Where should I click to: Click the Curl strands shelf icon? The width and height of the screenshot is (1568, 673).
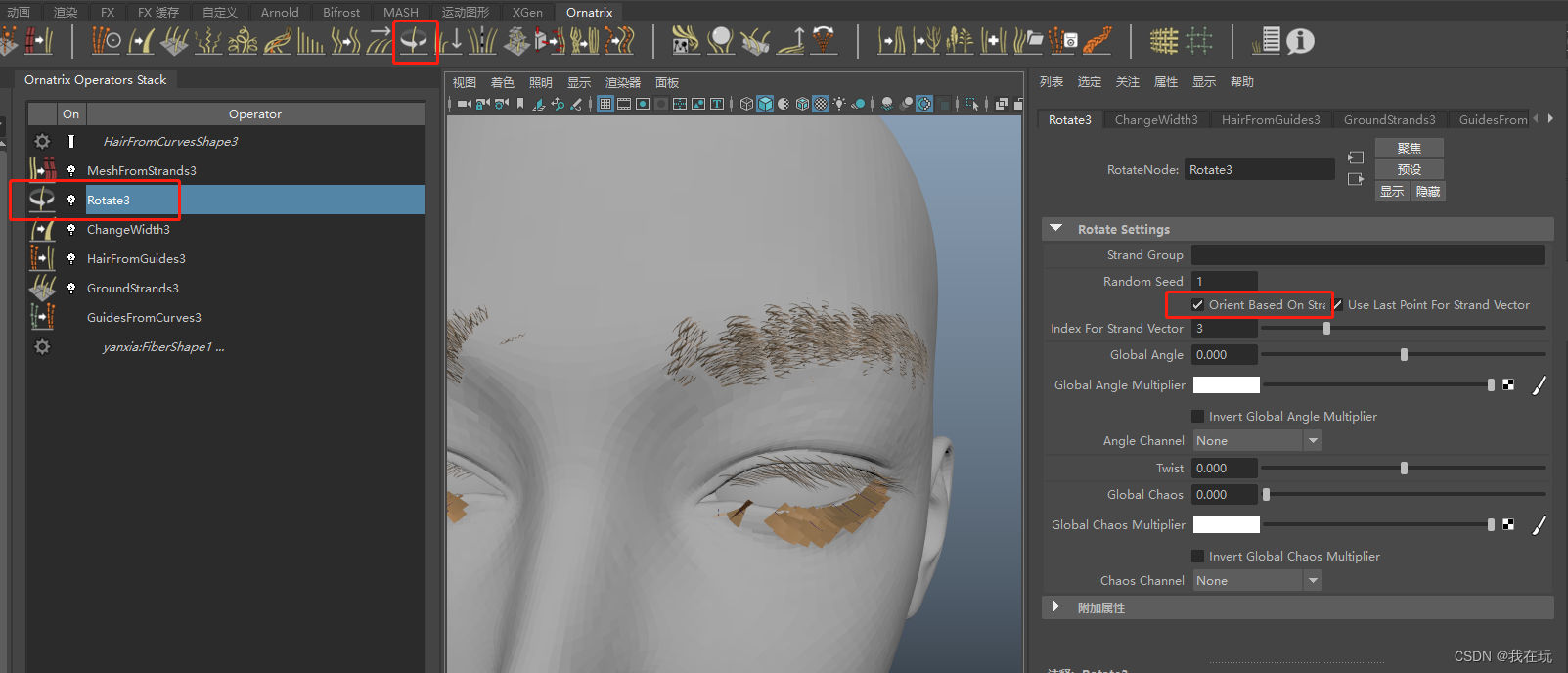pyautogui.click(x=242, y=41)
